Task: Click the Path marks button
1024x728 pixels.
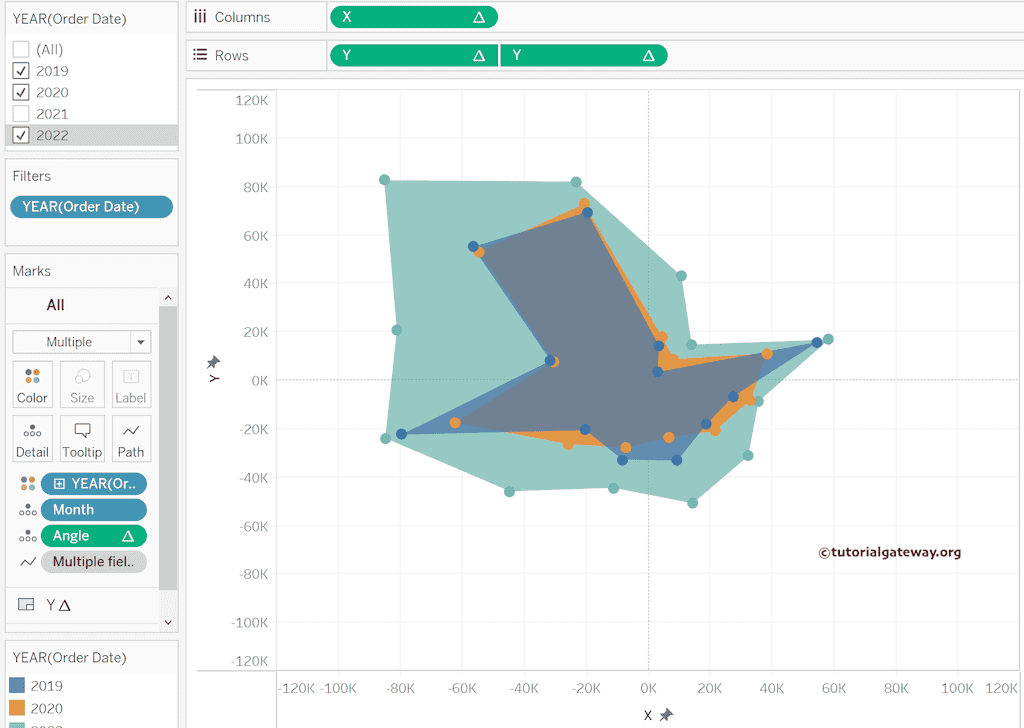Action: click(x=131, y=439)
